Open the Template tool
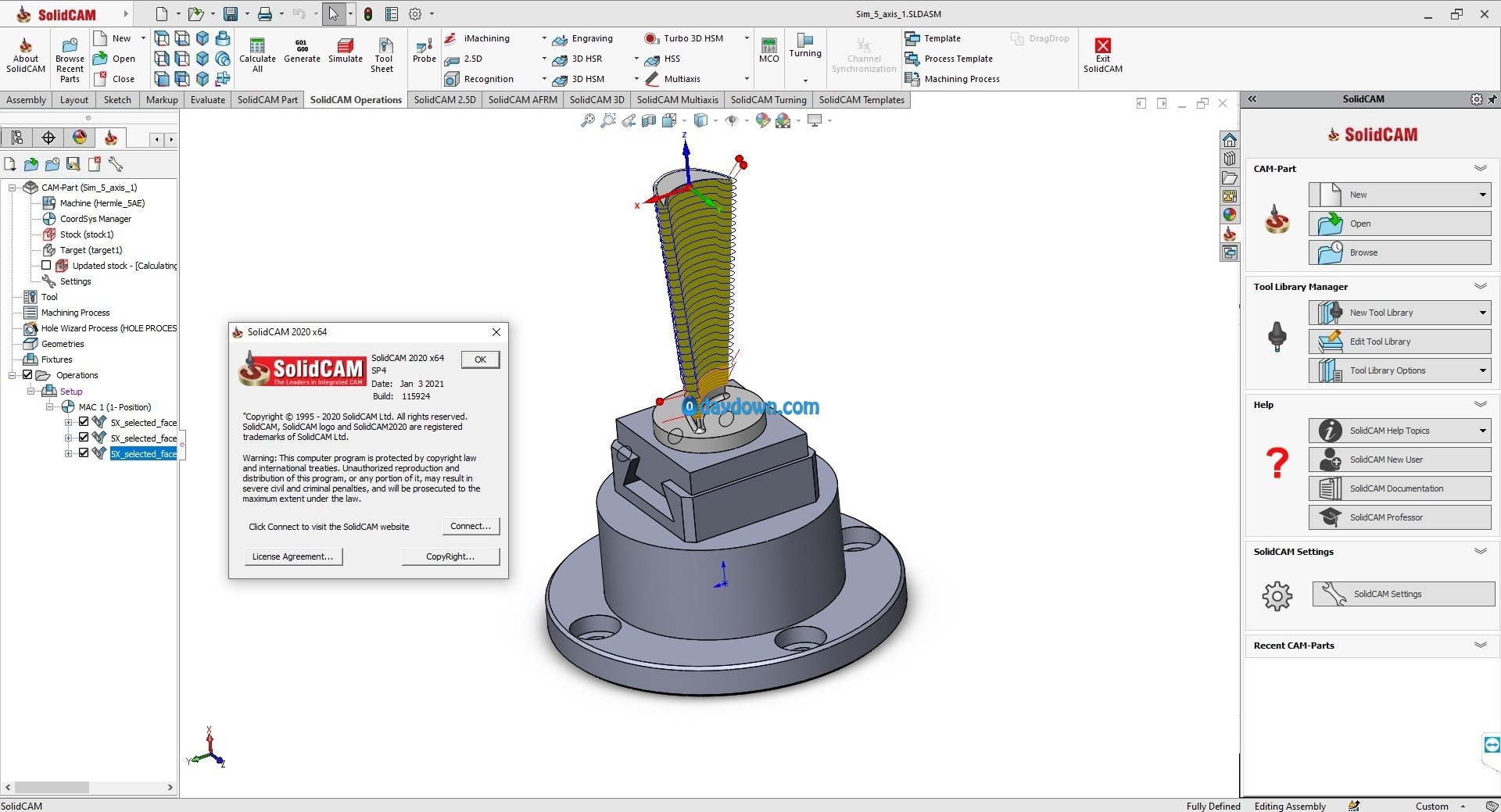Screen dimensions: 1501x812 [933, 38]
